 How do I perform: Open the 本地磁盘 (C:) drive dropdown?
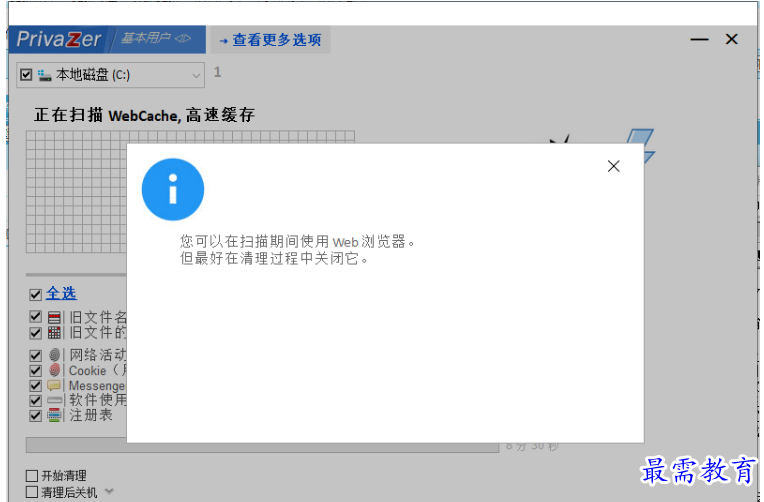(x=196, y=76)
